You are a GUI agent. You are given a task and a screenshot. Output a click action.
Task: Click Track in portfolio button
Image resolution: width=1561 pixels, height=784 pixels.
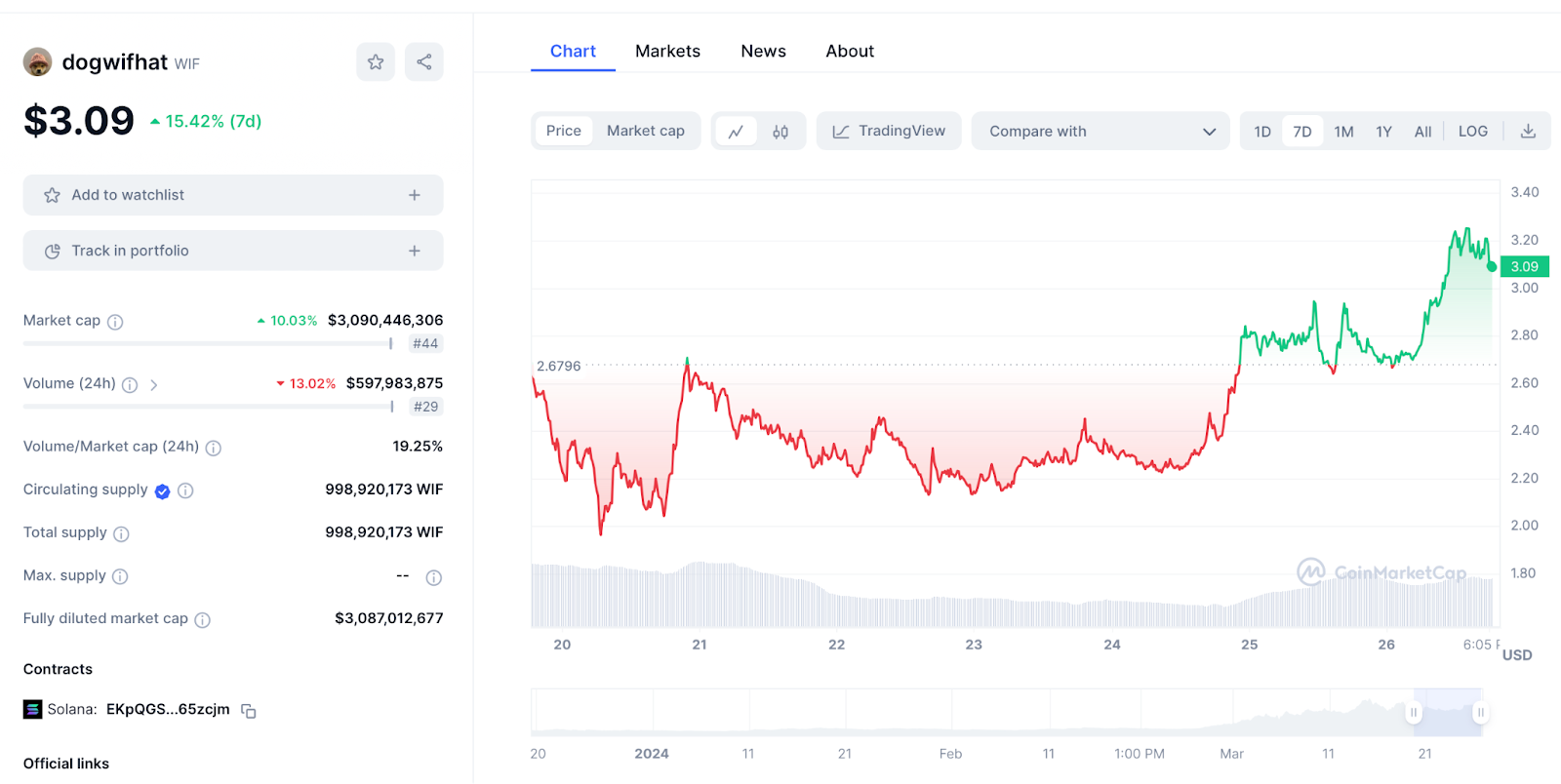[x=233, y=251]
